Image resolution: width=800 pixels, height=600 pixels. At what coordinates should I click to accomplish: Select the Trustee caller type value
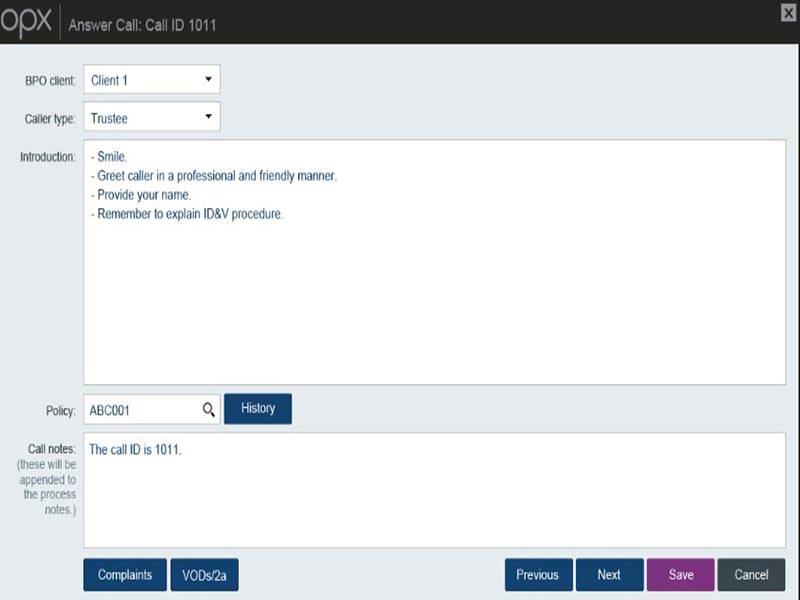pyautogui.click(x=110, y=117)
